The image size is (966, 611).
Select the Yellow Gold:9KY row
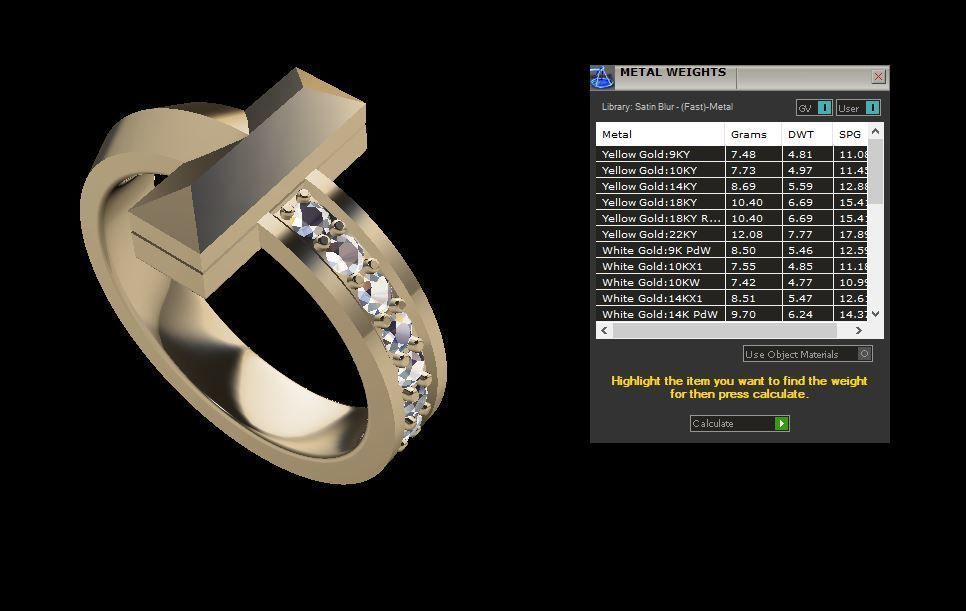(731, 154)
